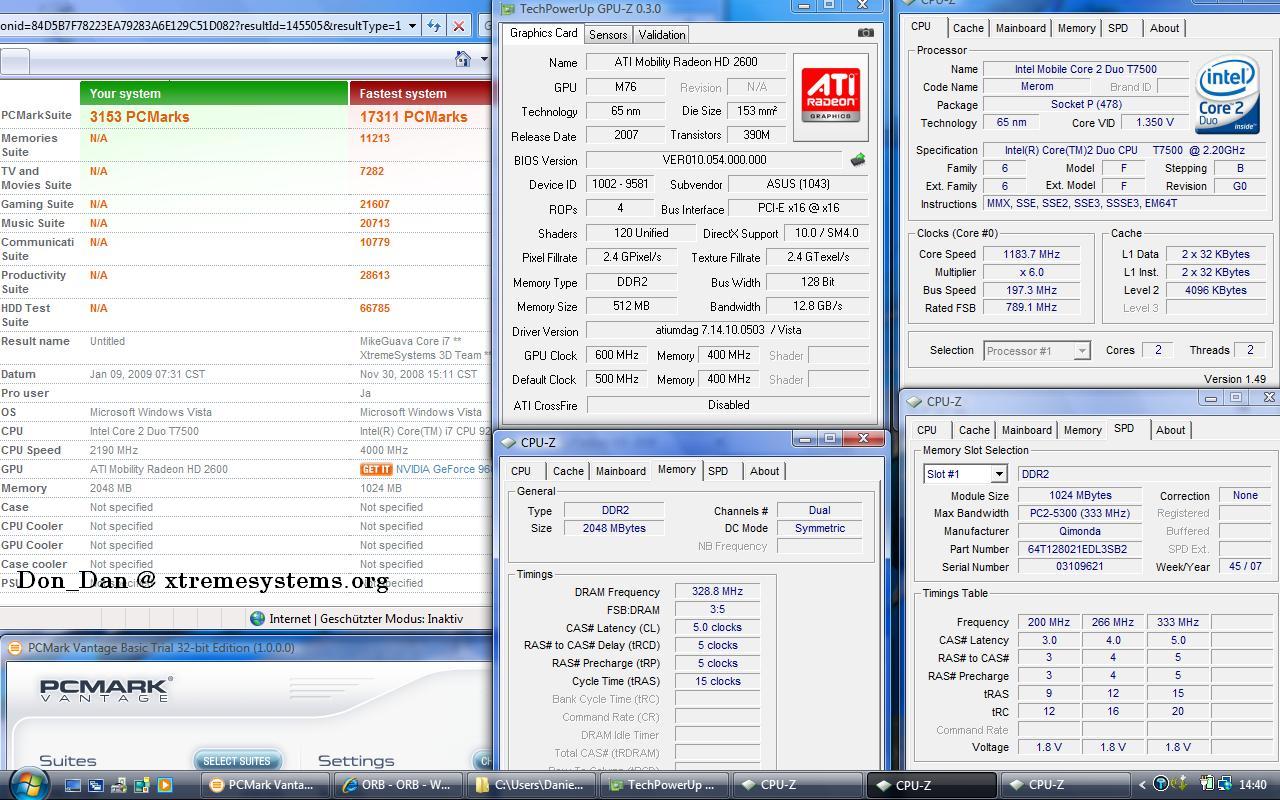The height and width of the screenshot is (800, 1280).
Task: Click the Driver Version 'atiumdag 7.14.10.0503' field
Action: pyautogui.click(x=727, y=330)
